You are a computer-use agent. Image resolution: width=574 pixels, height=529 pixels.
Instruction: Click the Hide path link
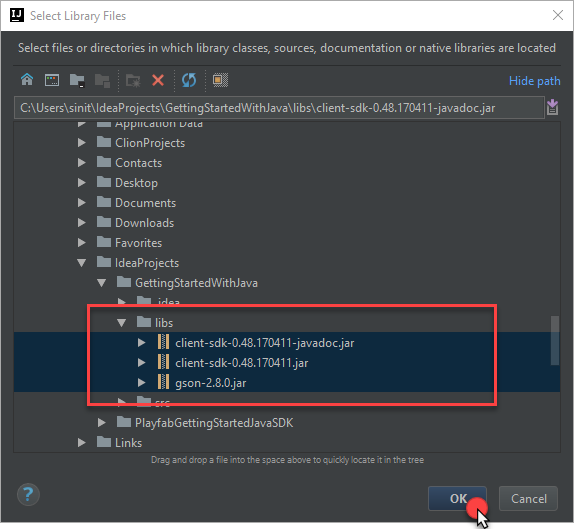coord(534,81)
